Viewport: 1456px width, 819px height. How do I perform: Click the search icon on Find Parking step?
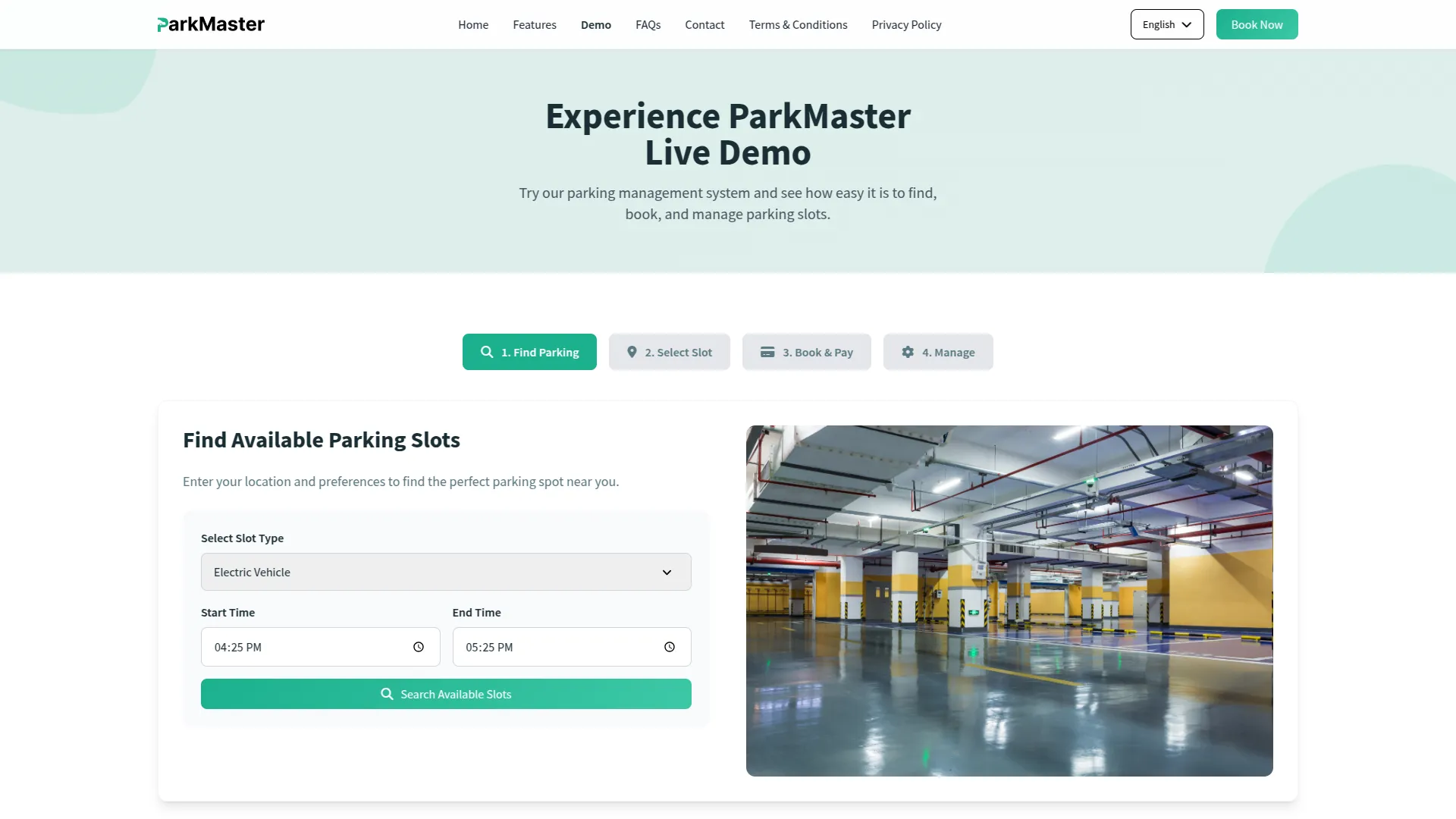(x=486, y=352)
